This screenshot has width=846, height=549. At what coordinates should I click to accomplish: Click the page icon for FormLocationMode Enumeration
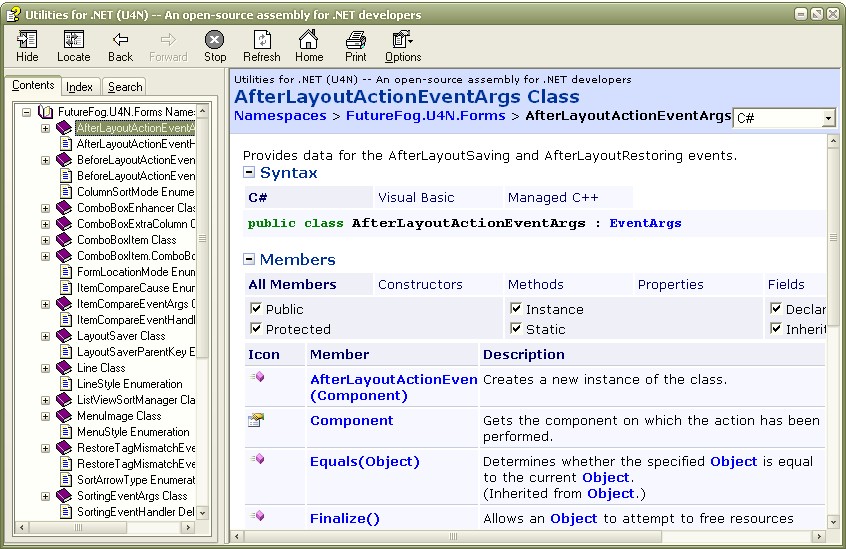point(66,272)
